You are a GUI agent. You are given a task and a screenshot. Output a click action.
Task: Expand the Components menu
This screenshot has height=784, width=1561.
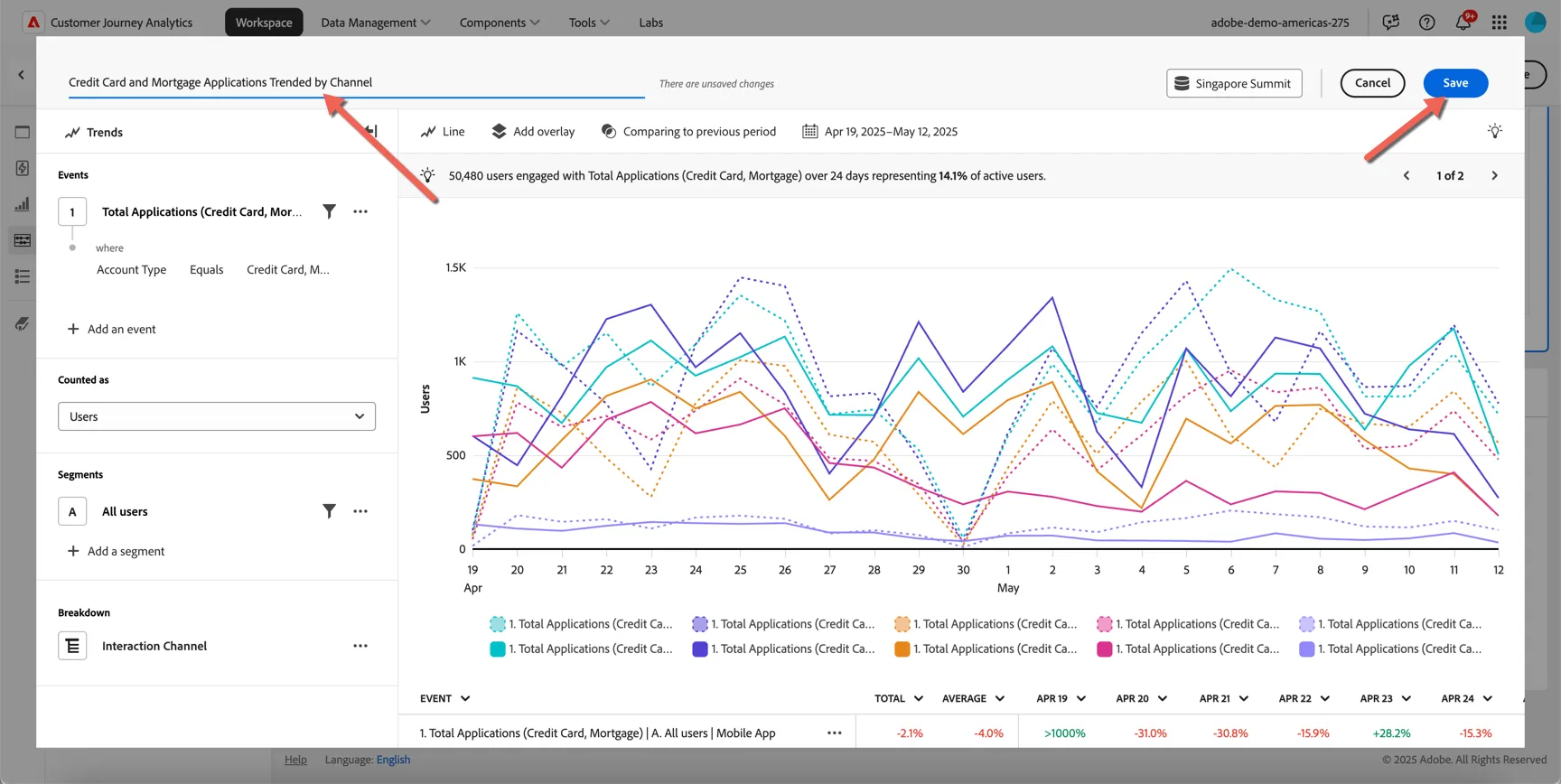pos(500,23)
